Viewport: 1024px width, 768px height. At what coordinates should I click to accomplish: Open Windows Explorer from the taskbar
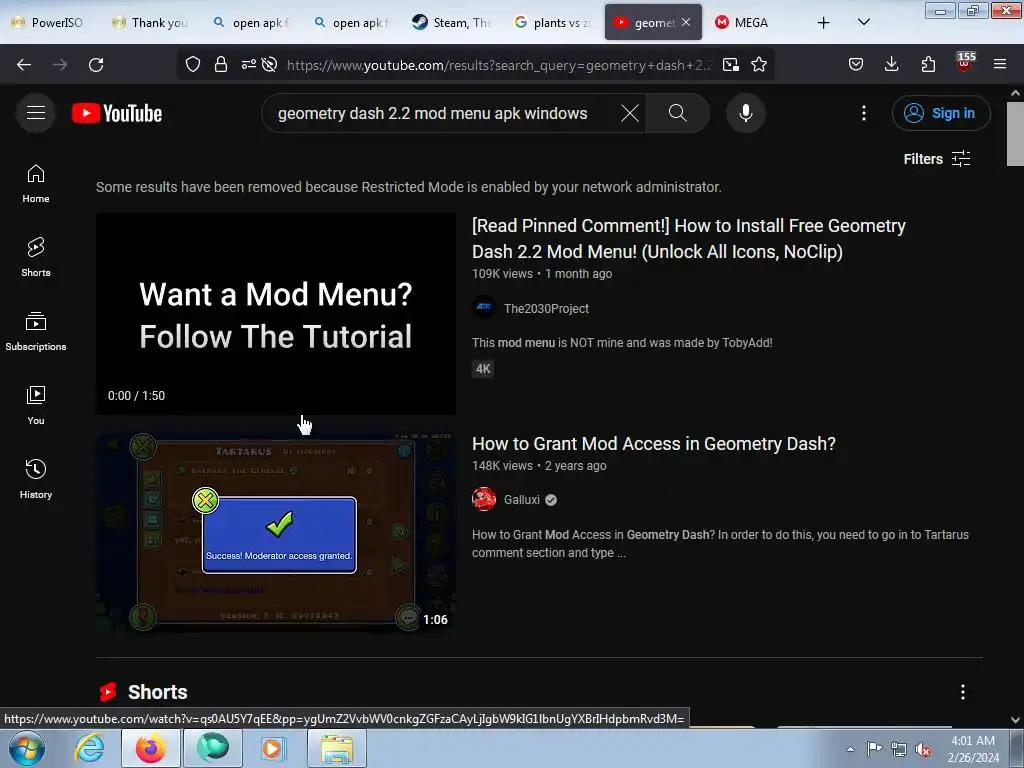tap(336, 748)
